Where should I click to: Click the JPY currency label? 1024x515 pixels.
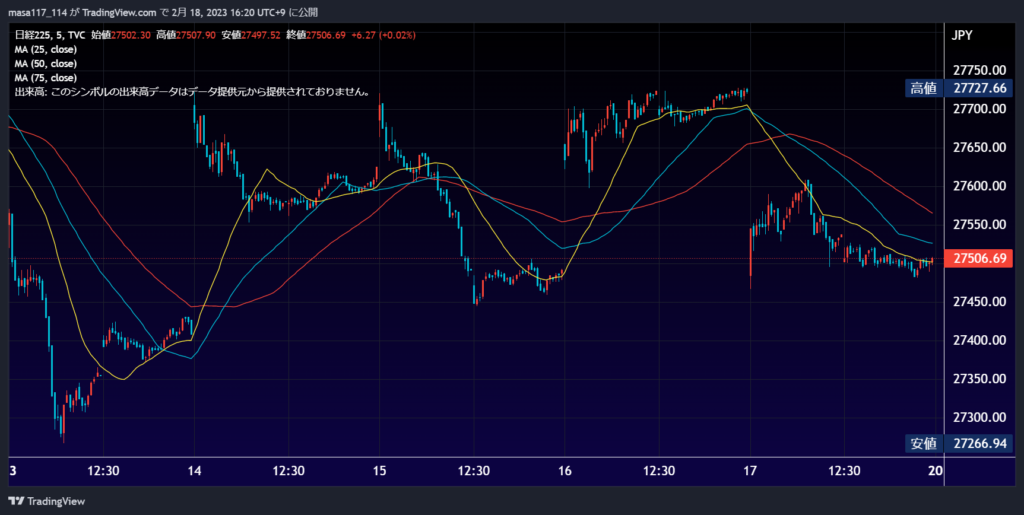click(x=963, y=35)
